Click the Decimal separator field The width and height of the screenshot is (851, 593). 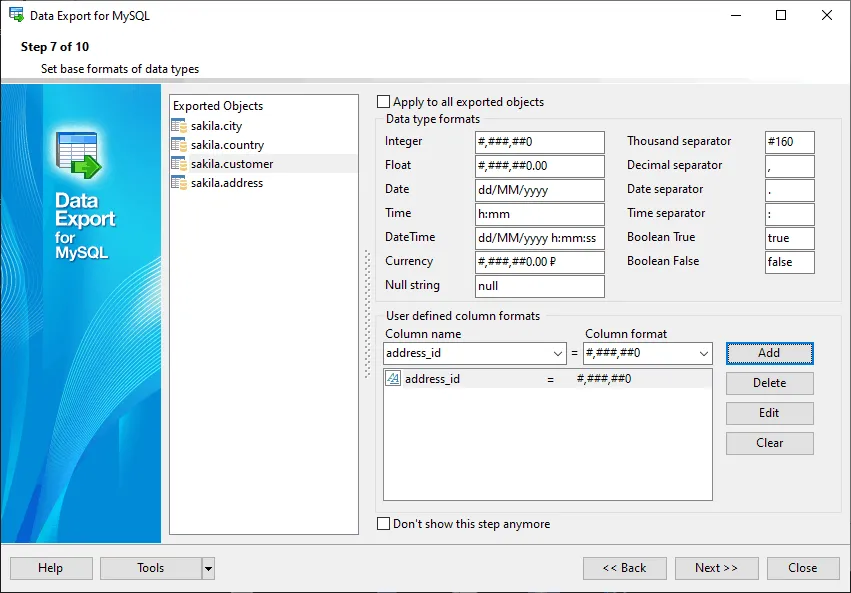pyautogui.click(x=790, y=166)
